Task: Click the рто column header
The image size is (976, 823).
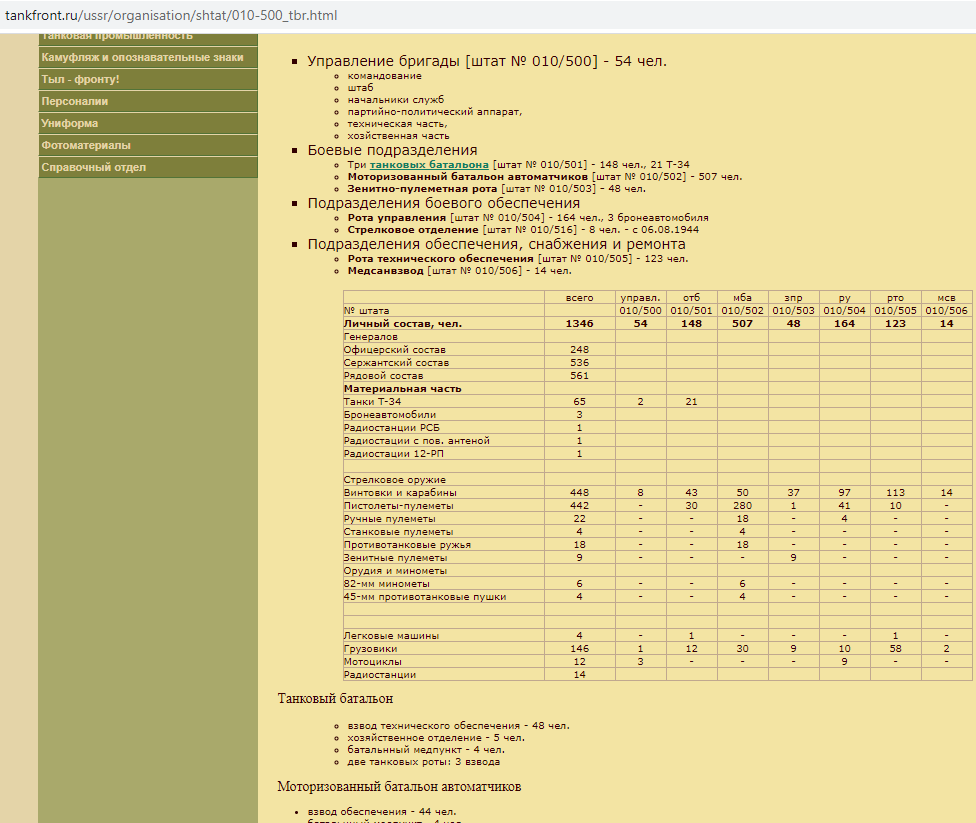Action: 895,298
